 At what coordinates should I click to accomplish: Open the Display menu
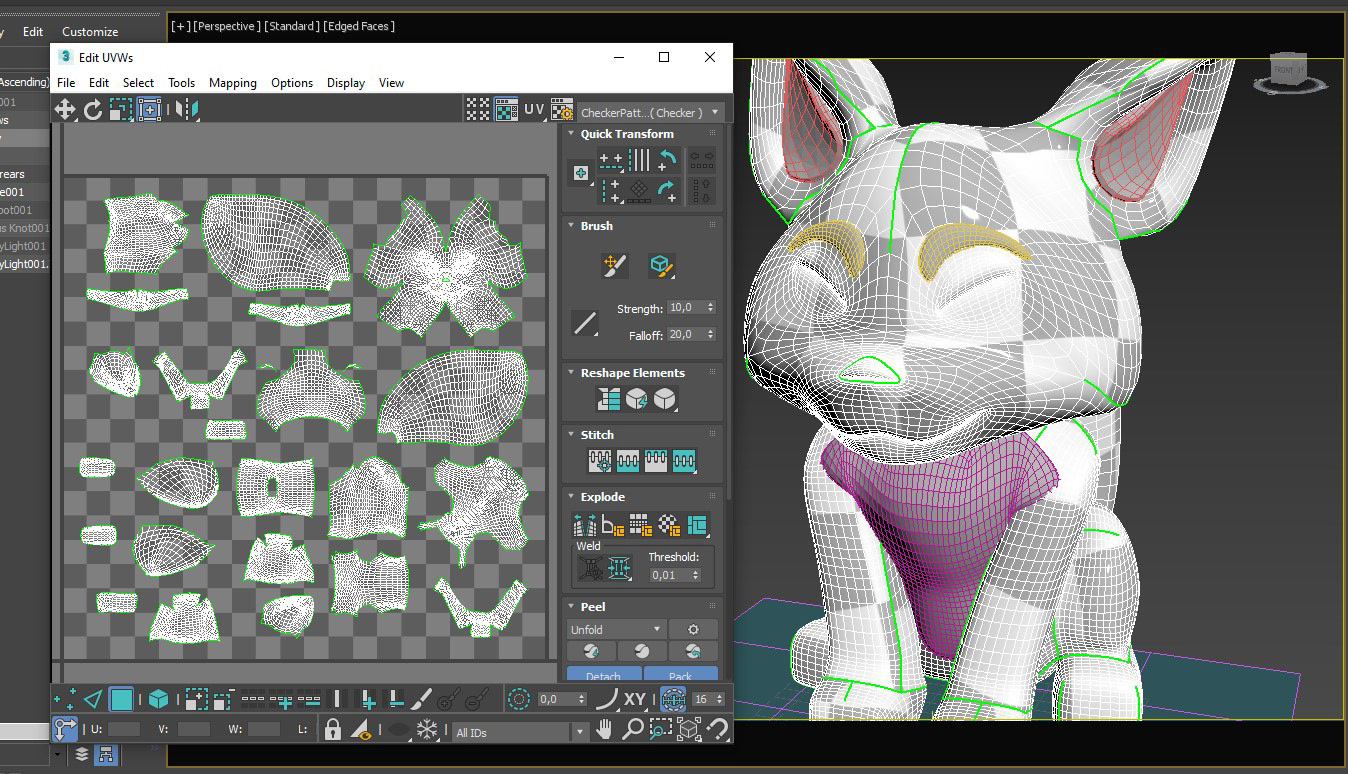pos(345,83)
